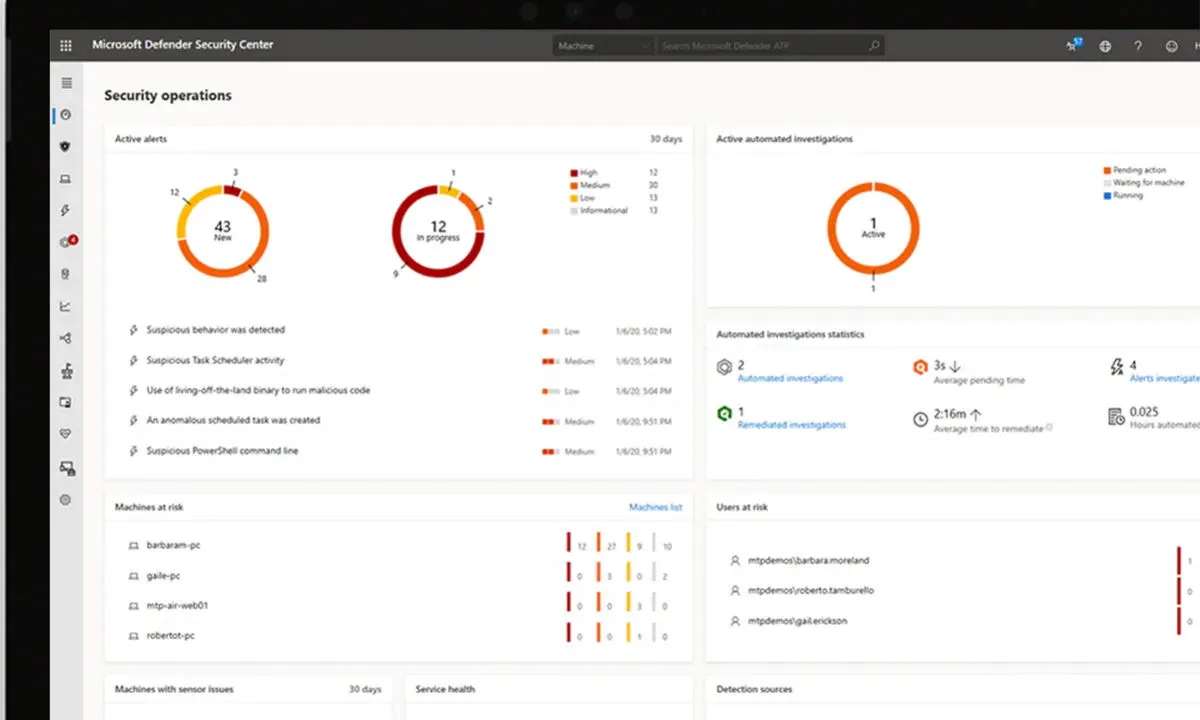Open Alerts queue lightning icon in sidebar
The image size is (1200, 720).
click(x=66, y=211)
